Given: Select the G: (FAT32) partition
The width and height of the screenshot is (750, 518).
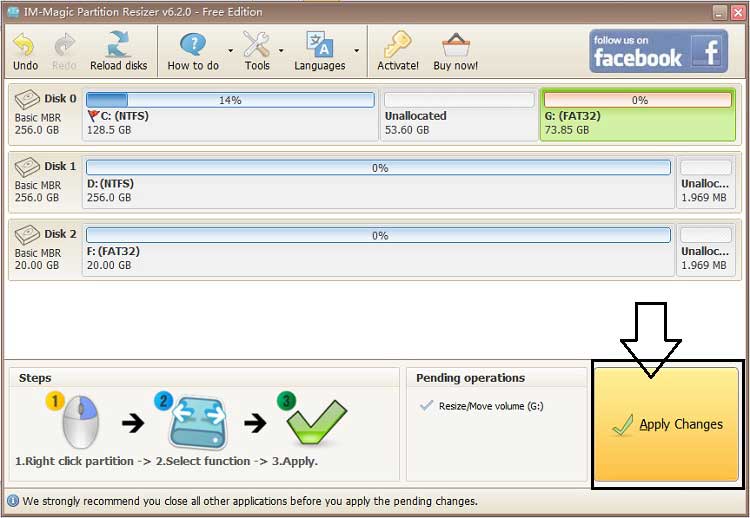Looking at the screenshot, I should 638,114.
